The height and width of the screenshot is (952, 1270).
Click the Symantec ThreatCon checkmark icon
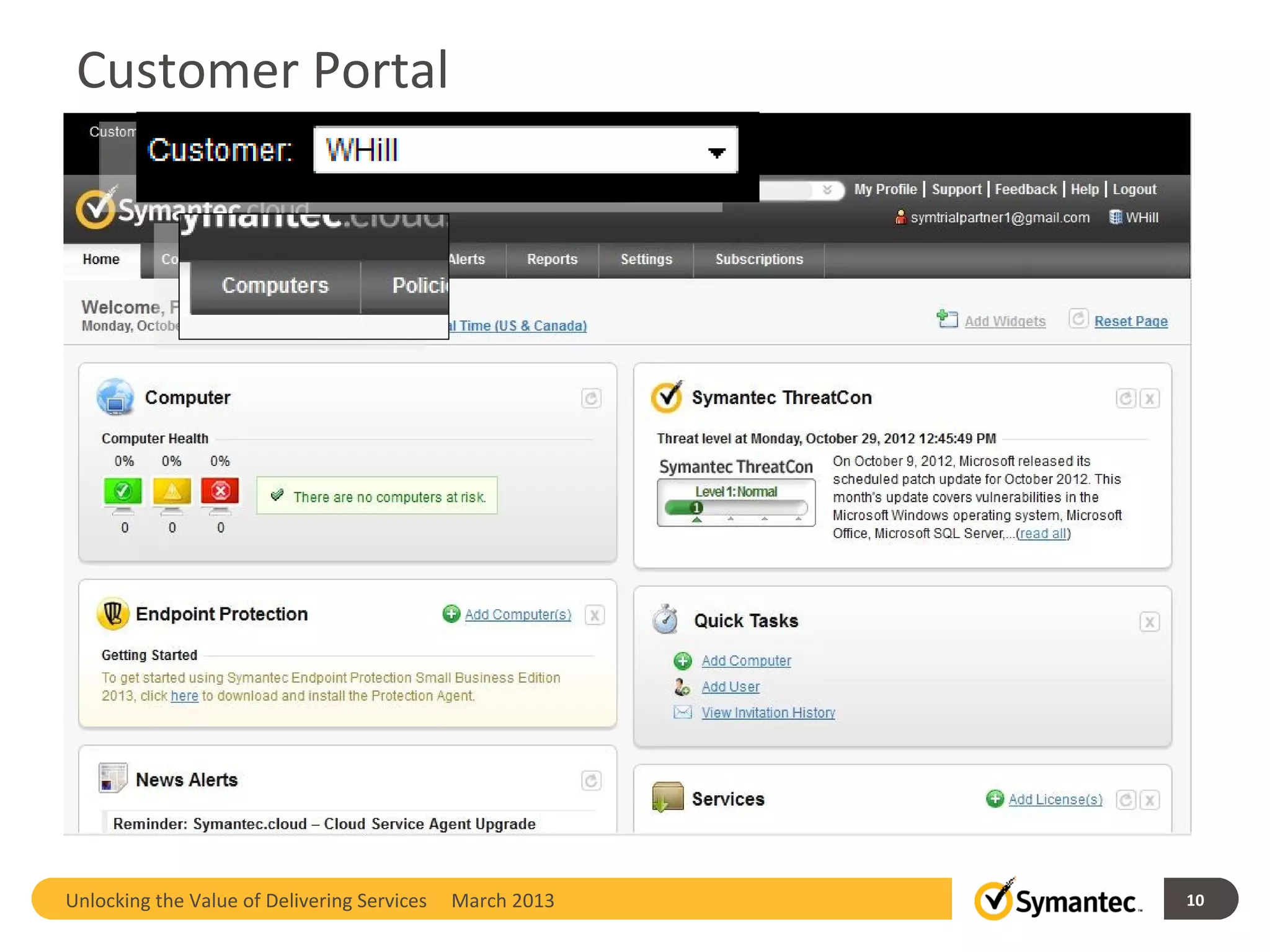click(667, 397)
